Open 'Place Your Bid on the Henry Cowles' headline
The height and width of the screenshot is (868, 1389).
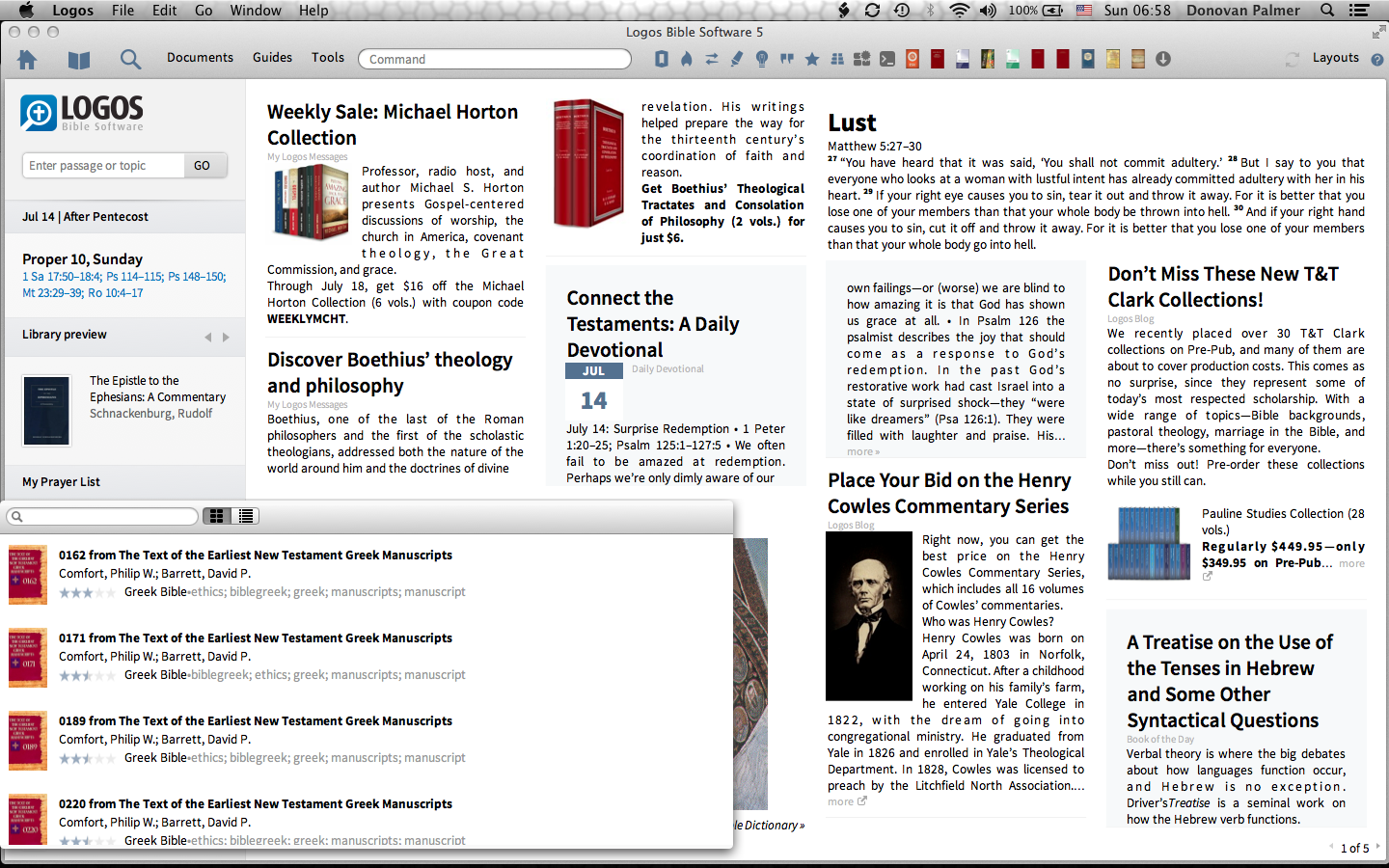(x=949, y=493)
